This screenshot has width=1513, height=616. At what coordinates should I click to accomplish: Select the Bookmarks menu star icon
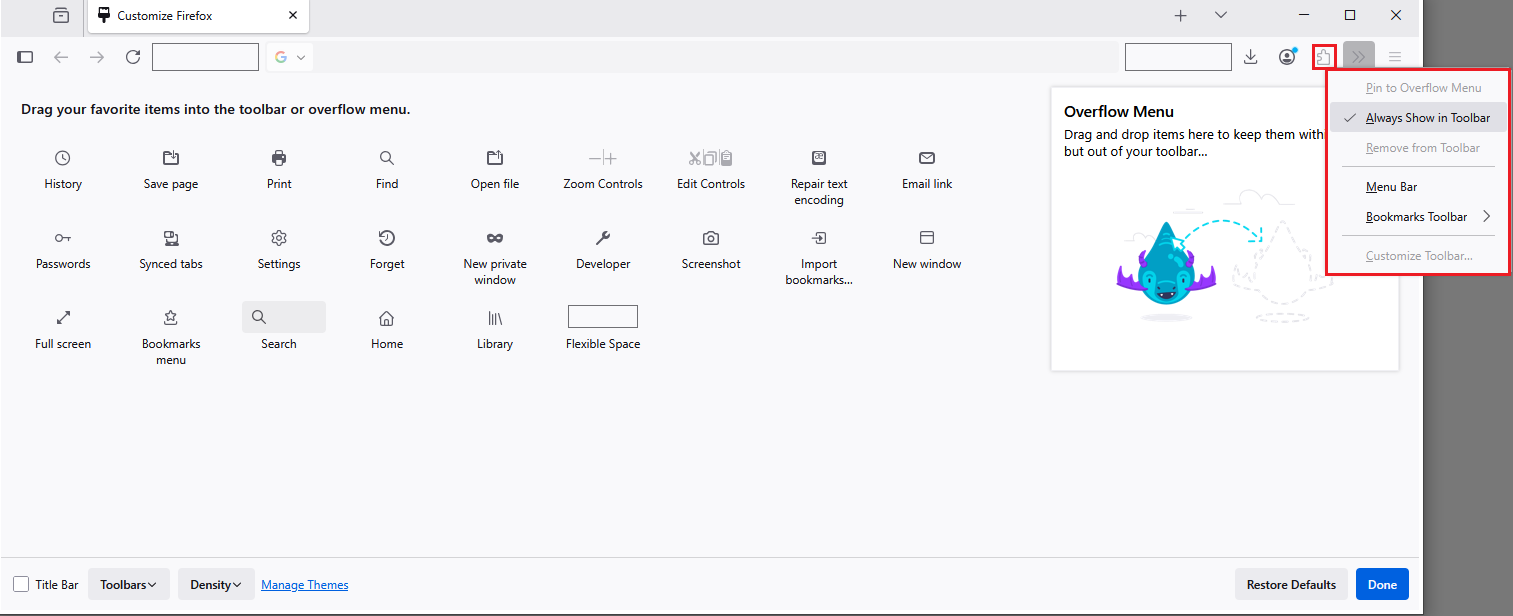click(x=171, y=318)
